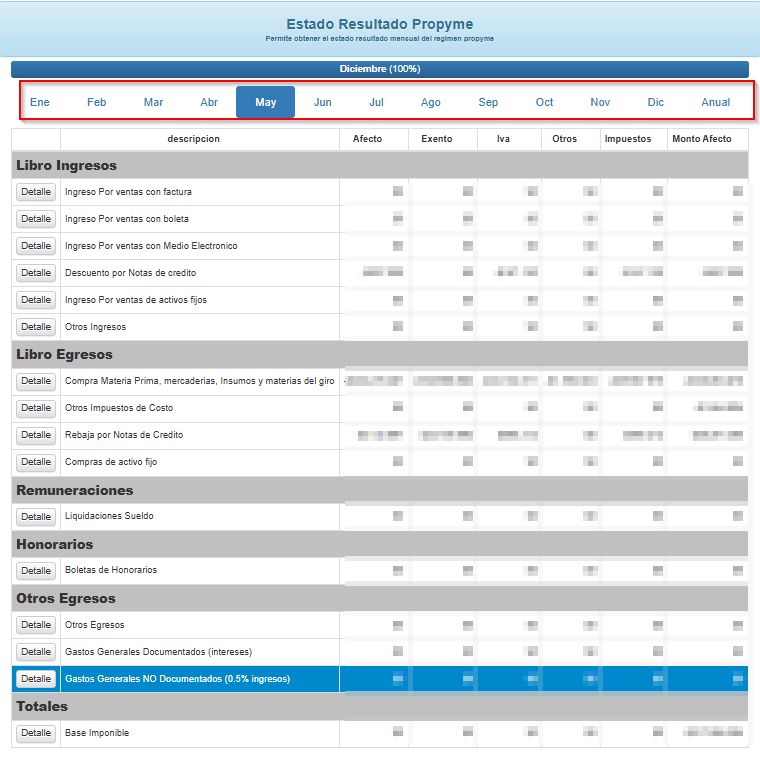Click the Monto Afecto column header
This screenshot has width=760, height=758.
(701, 139)
